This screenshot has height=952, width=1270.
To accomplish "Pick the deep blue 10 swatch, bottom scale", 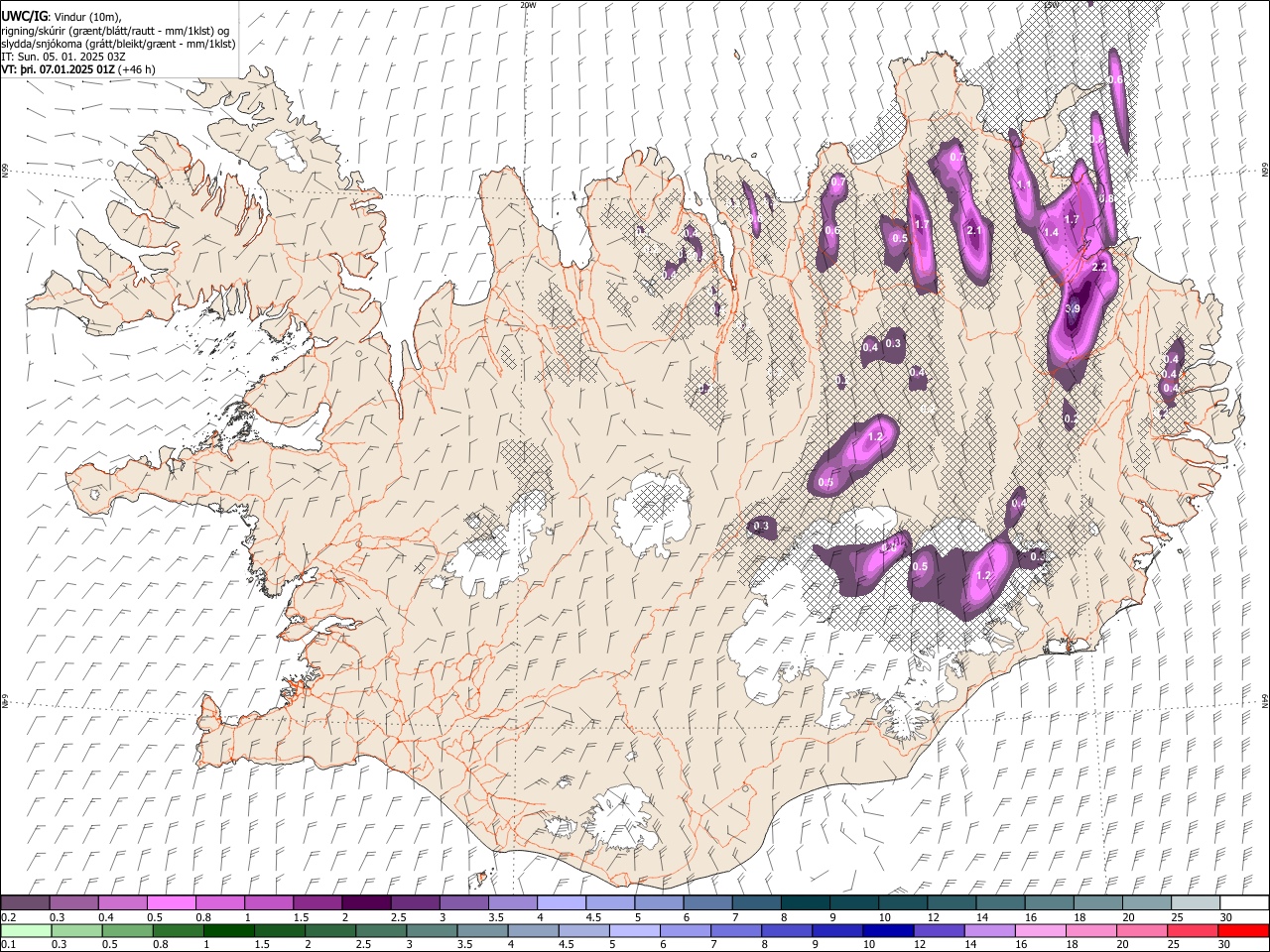I will coord(889,930).
